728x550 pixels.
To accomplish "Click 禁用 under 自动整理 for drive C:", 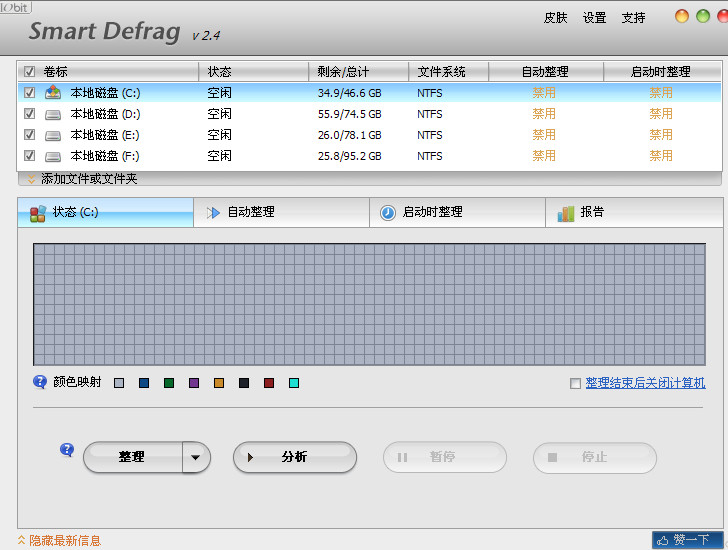I will tap(544, 92).
